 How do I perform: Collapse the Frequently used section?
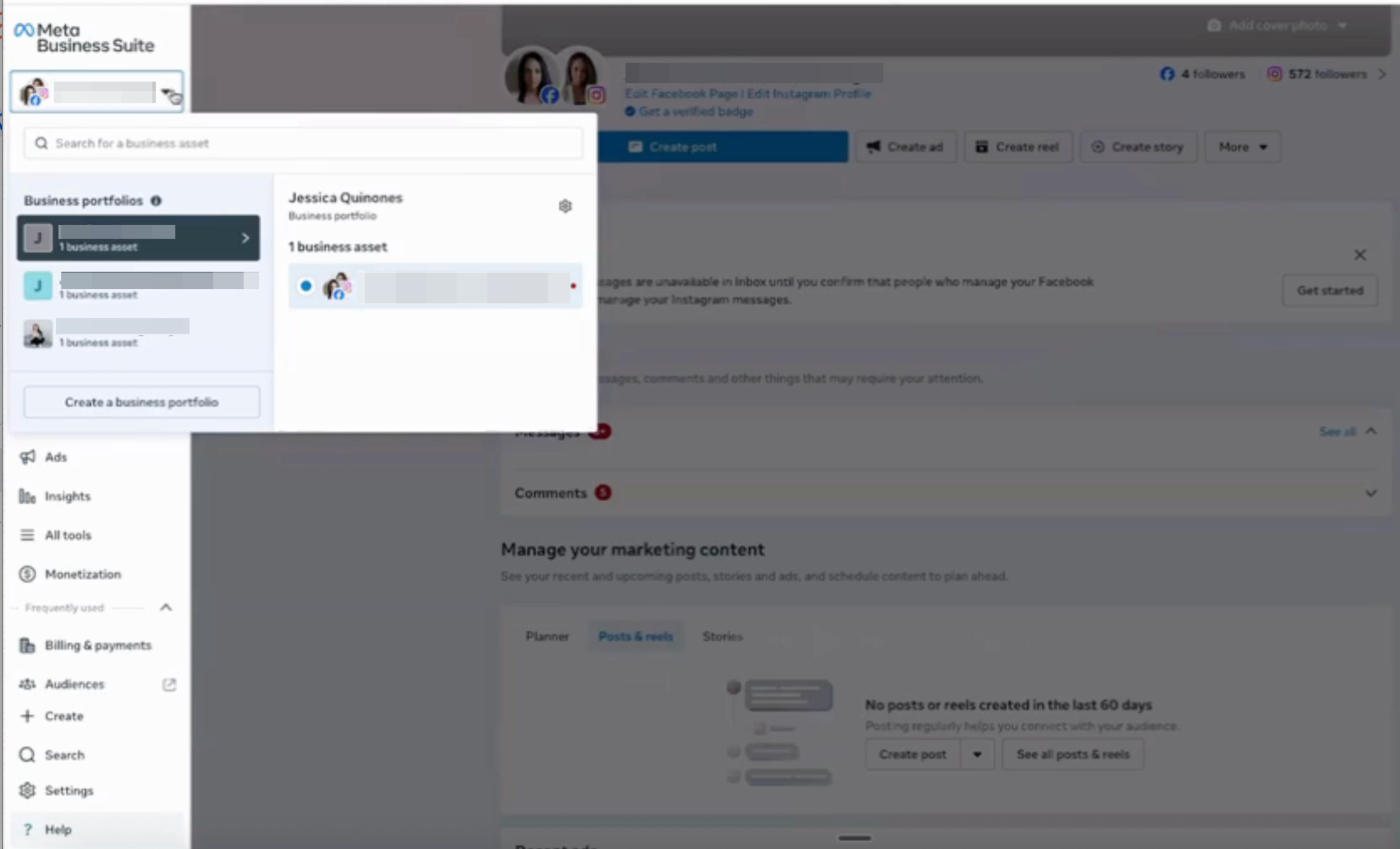point(166,607)
